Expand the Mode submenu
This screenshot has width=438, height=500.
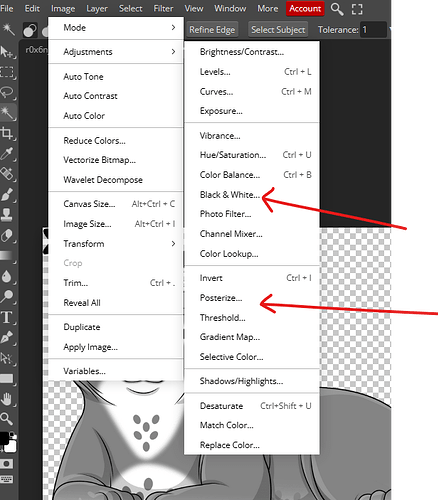[116, 28]
